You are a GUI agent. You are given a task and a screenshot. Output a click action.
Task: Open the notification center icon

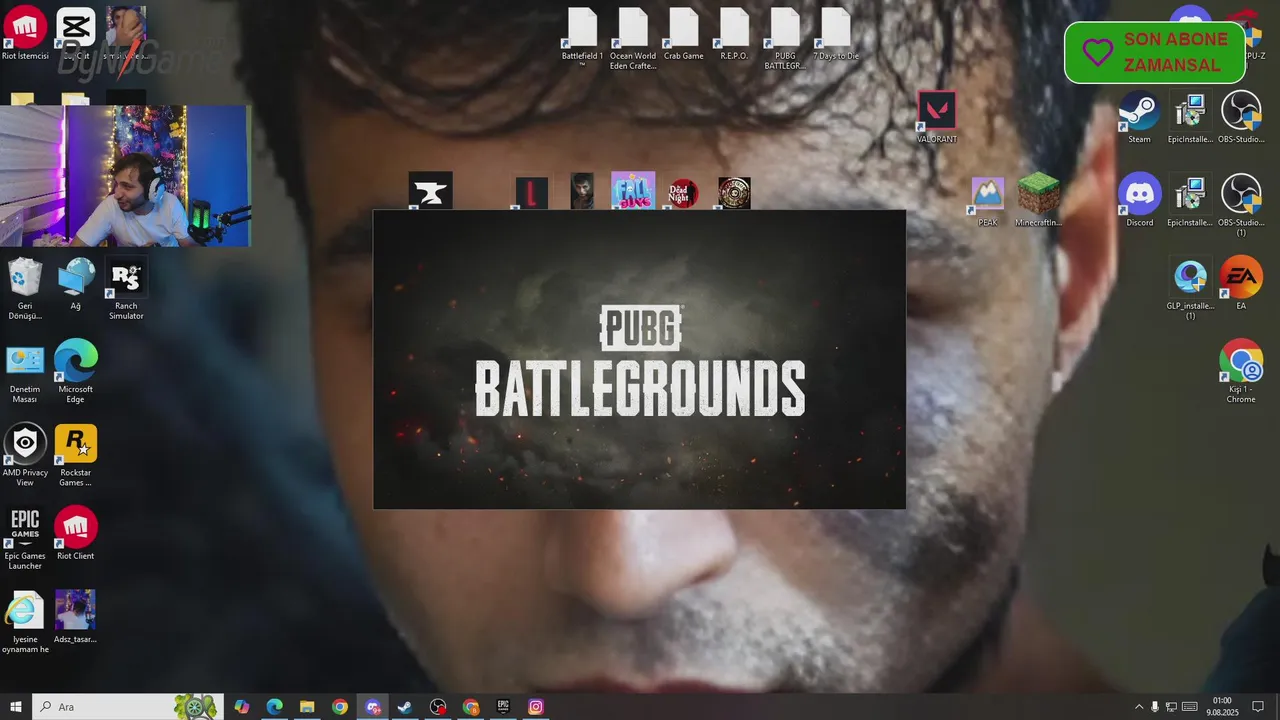(x=1259, y=707)
